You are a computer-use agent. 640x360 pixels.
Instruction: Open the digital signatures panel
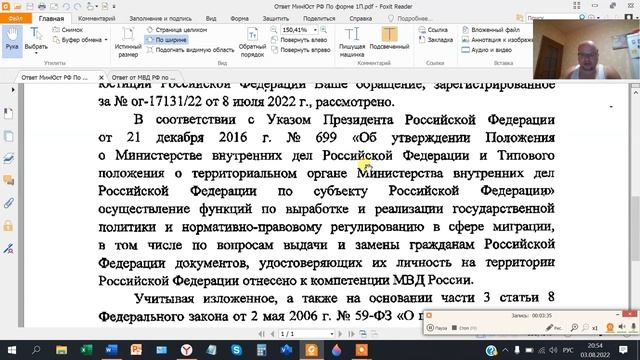point(9,248)
